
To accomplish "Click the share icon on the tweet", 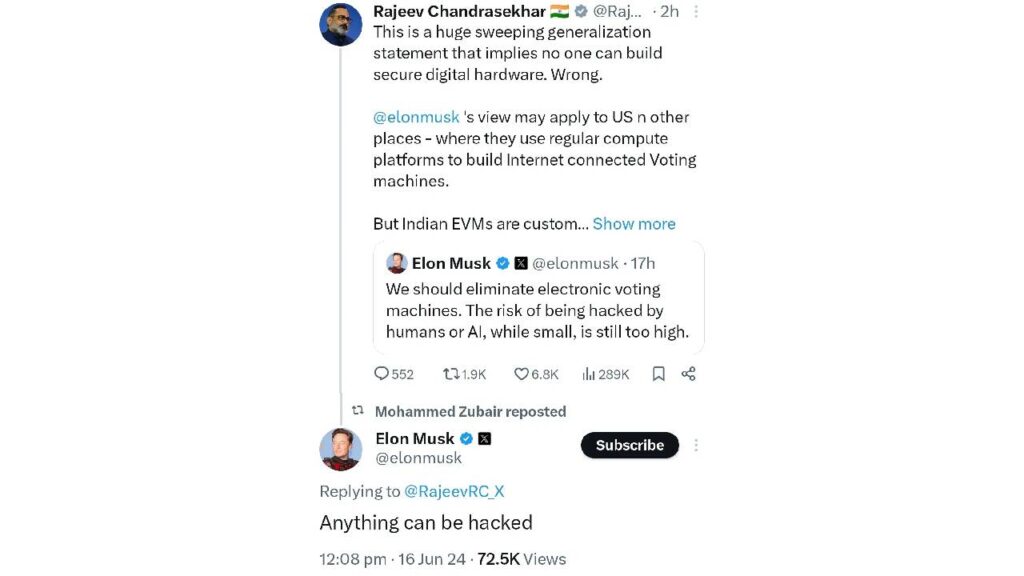I will 689,374.
